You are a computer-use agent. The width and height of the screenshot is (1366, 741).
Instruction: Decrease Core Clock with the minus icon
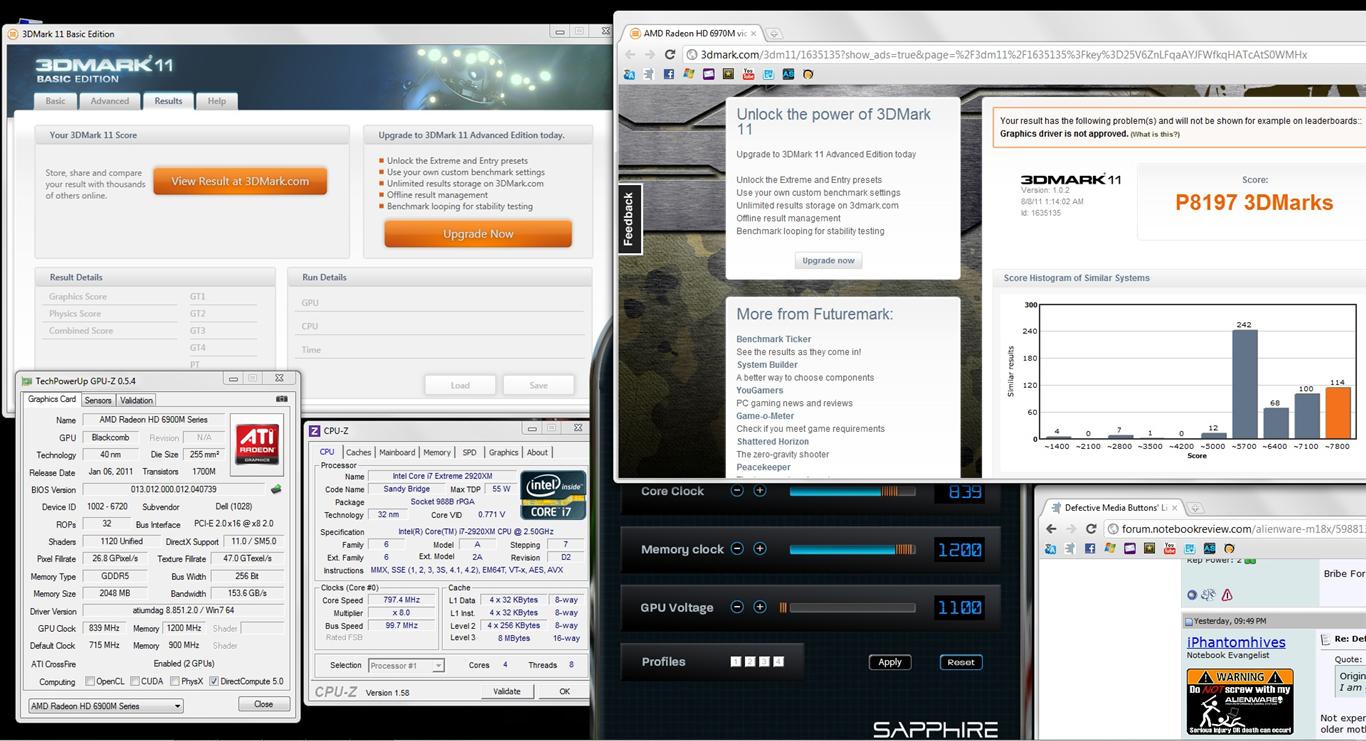click(737, 491)
